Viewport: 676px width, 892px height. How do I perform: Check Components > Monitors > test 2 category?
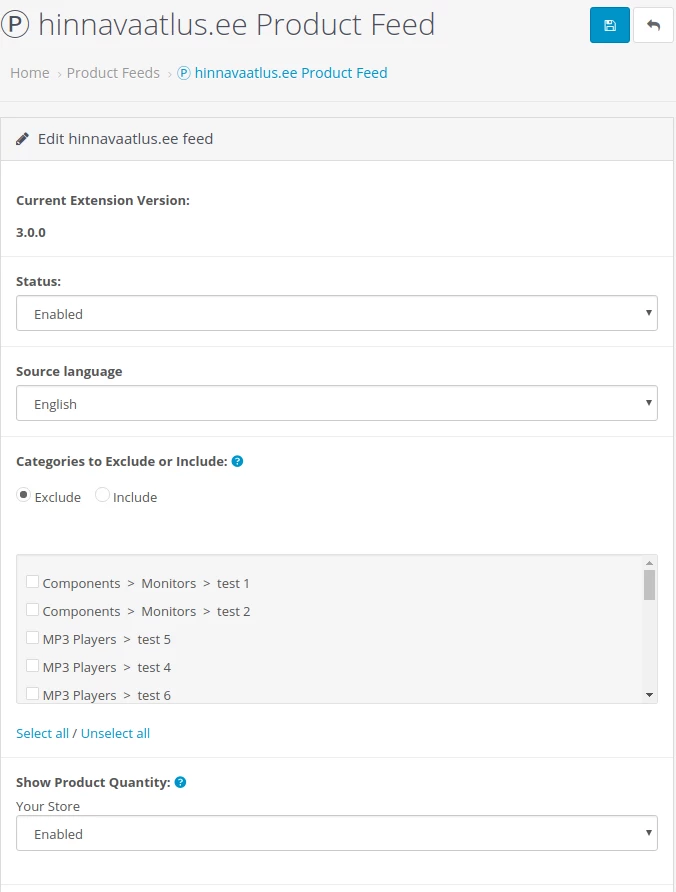(x=33, y=610)
